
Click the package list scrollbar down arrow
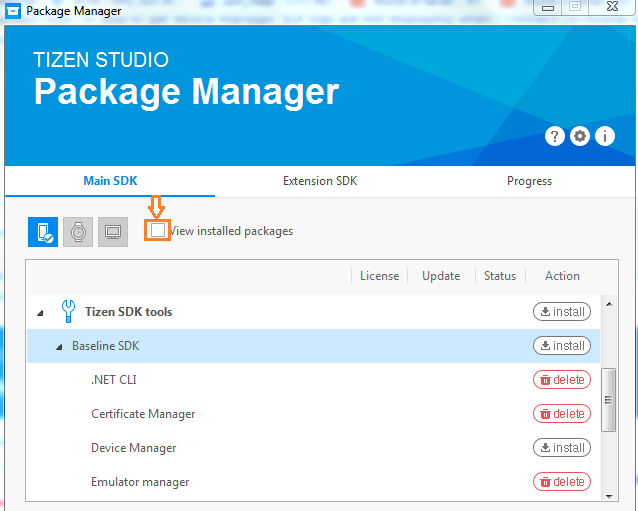point(607,493)
